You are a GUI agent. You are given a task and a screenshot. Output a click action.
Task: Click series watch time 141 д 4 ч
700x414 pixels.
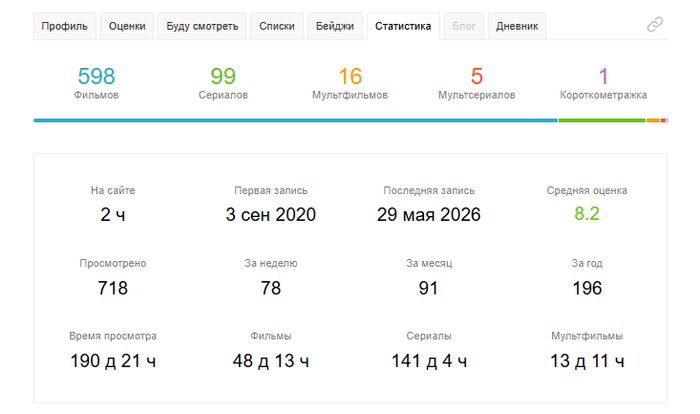pyautogui.click(x=429, y=361)
